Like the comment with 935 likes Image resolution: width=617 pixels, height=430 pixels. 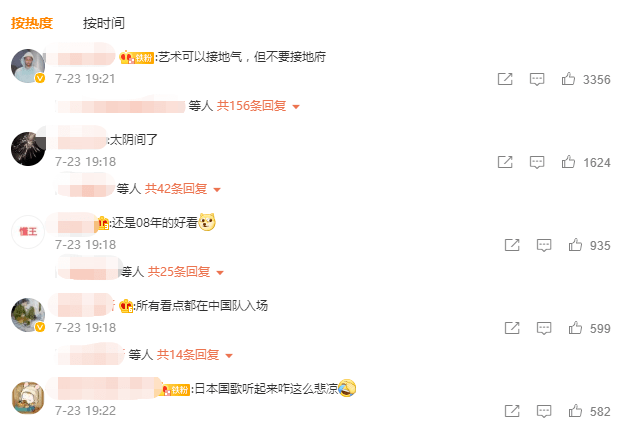pyautogui.click(x=575, y=245)
